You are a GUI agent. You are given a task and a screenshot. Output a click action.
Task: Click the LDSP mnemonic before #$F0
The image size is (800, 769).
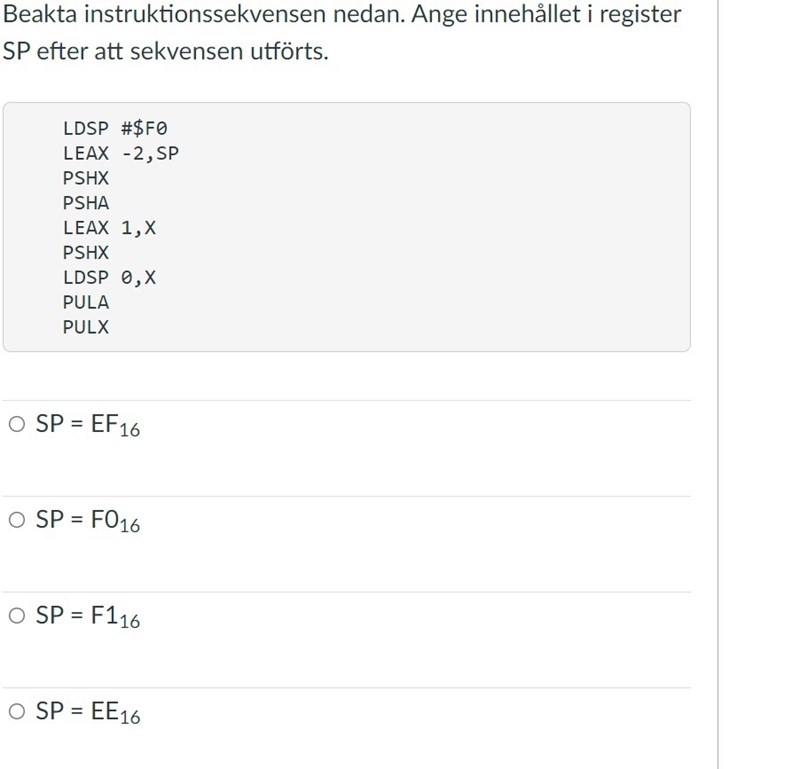click(86, 128)
